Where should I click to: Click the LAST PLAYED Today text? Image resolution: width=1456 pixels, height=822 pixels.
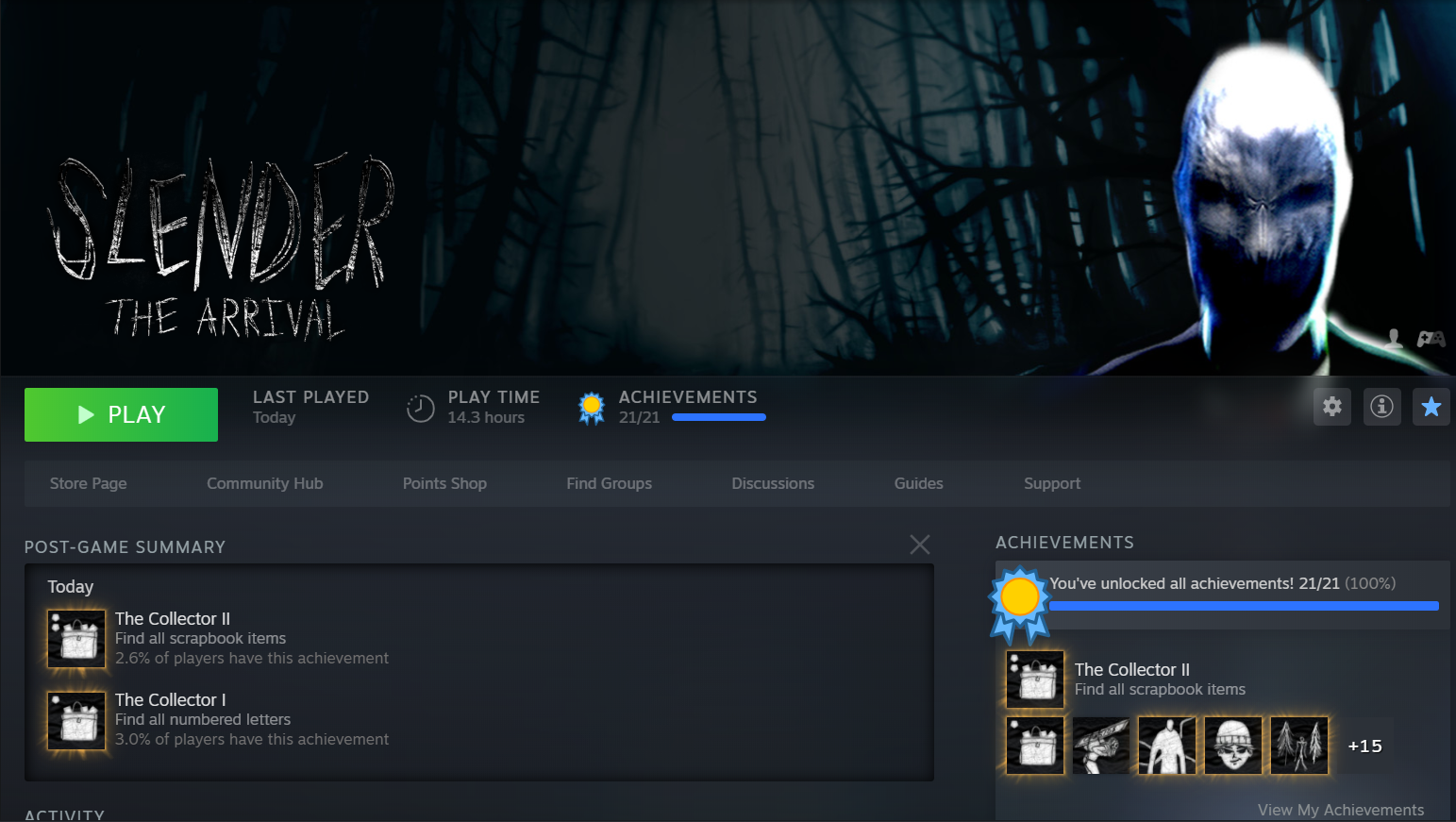310,407
